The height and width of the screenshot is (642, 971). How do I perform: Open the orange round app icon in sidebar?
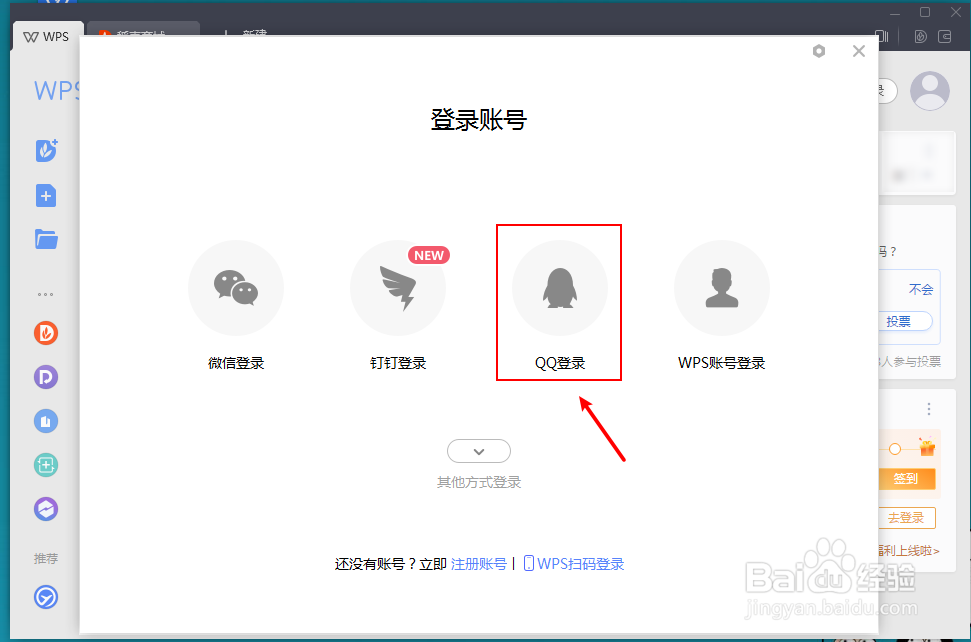pos(46,333)
